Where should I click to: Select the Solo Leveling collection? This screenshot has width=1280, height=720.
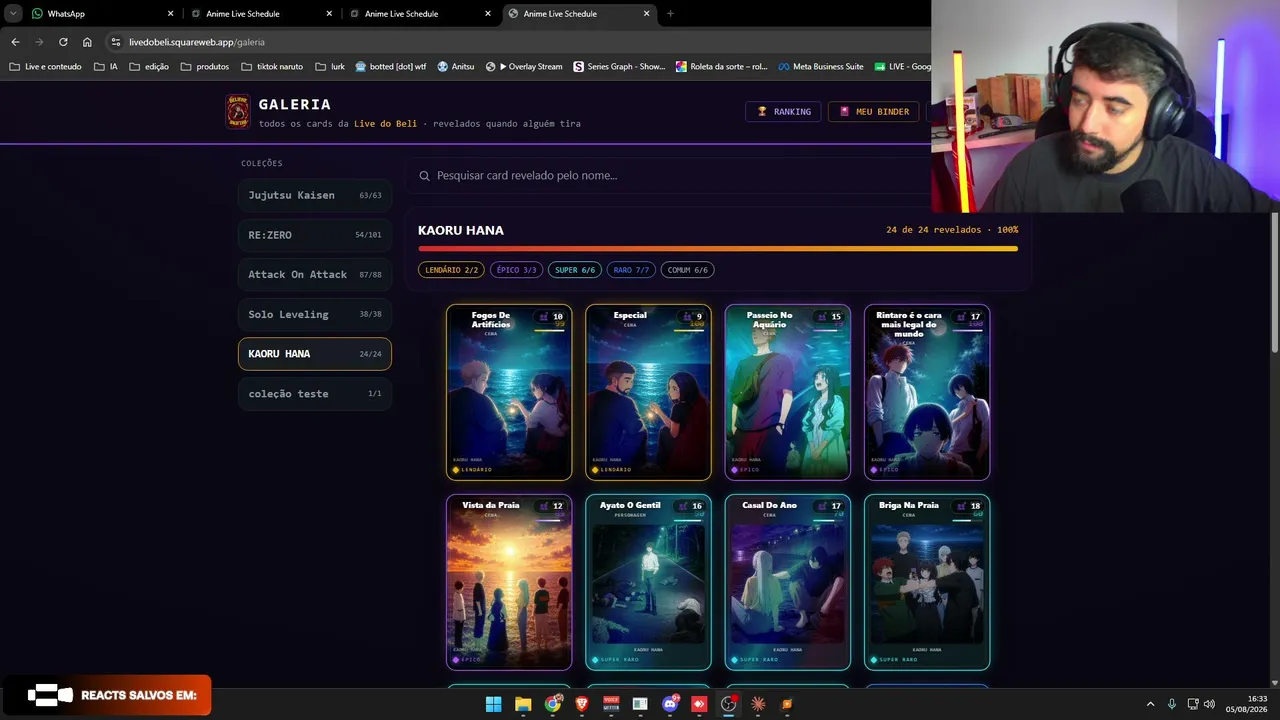(x=315, y=314)
